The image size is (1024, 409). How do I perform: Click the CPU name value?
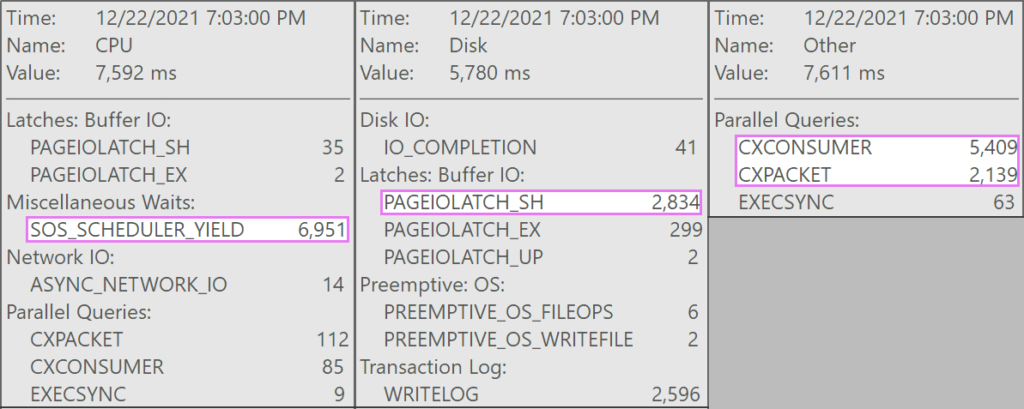point(114,46)
